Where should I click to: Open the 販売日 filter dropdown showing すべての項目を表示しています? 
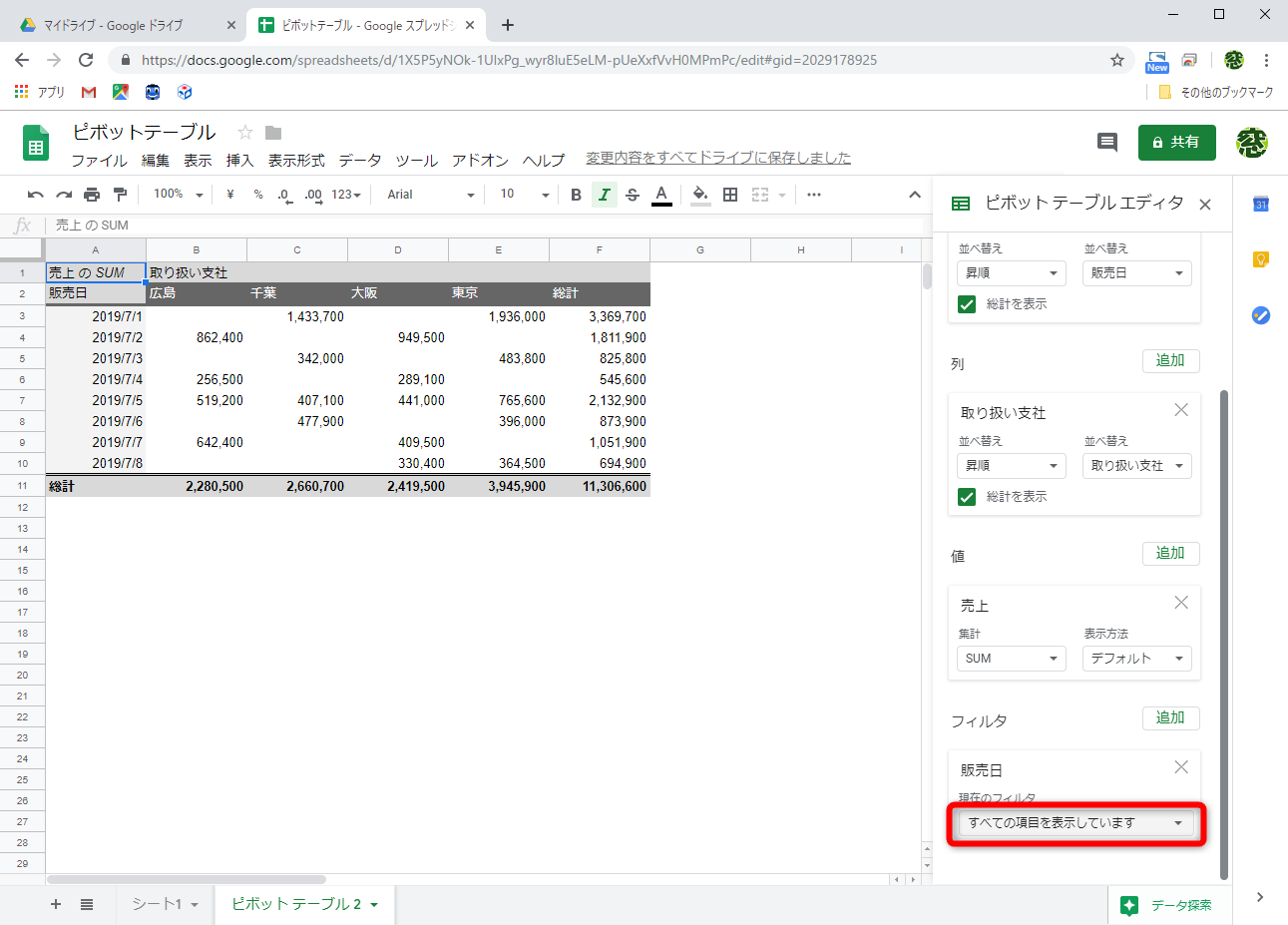pyautogui.click(x=1074, y=822)
